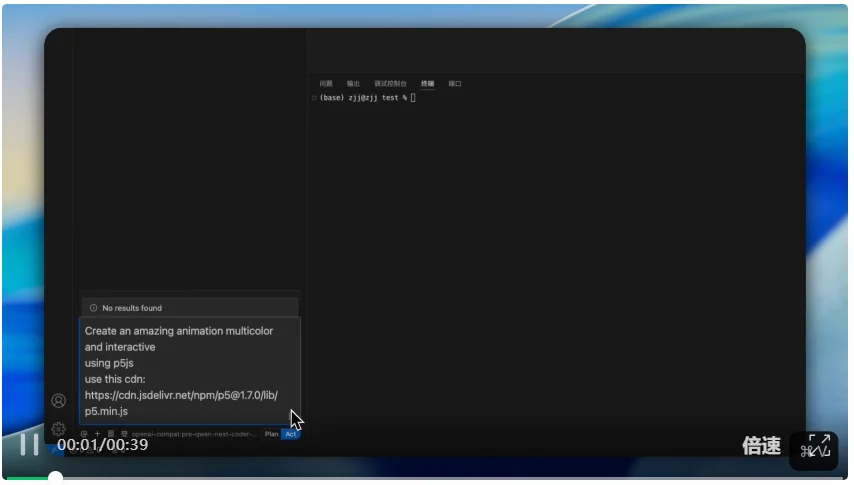Click the plus add files icon
Screen dimensions: 854x485
click(97, 434)
